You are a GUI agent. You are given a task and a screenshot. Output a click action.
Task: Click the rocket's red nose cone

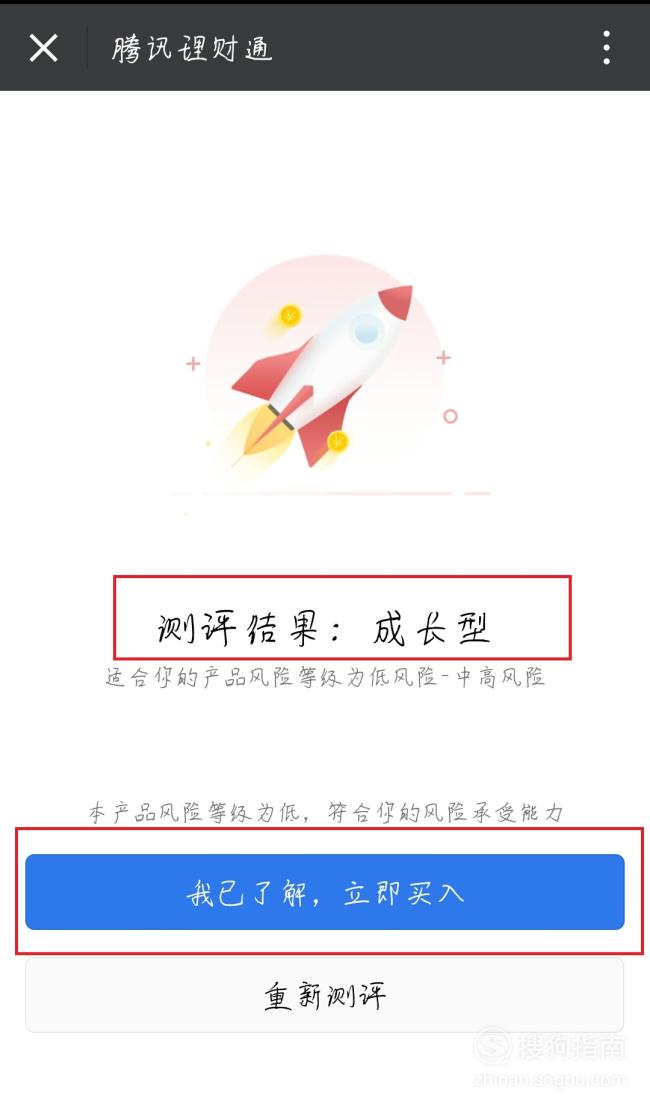tap(396, 303)
